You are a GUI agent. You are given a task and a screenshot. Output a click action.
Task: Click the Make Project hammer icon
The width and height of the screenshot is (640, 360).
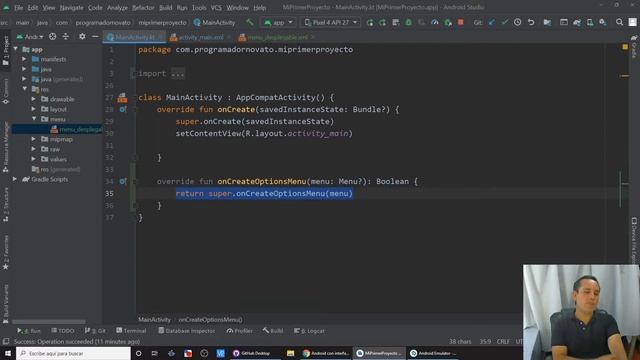click(x=249, y=22)
